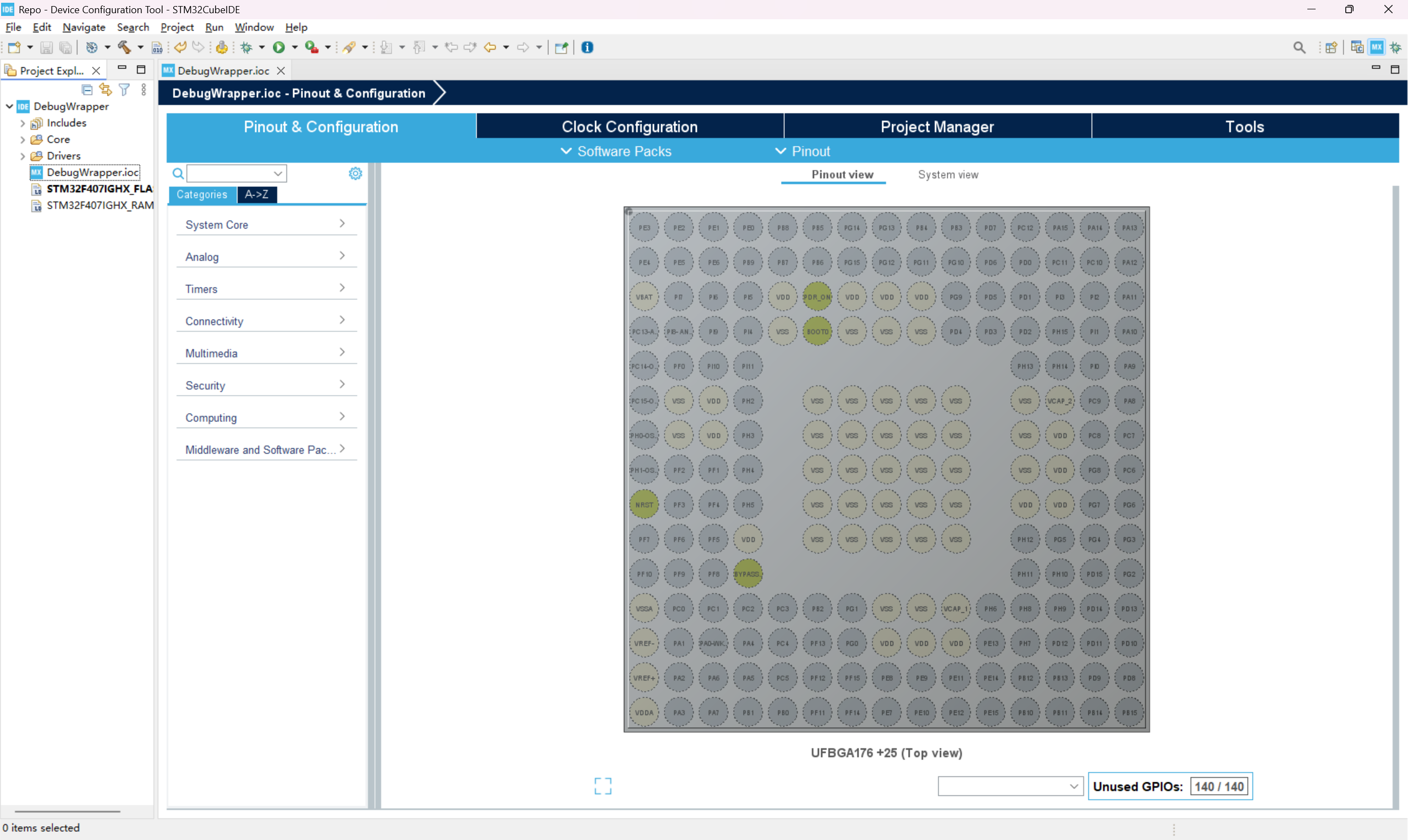Open the pin search dropdown near Unused GPIOs

(x=1010, y=786)
